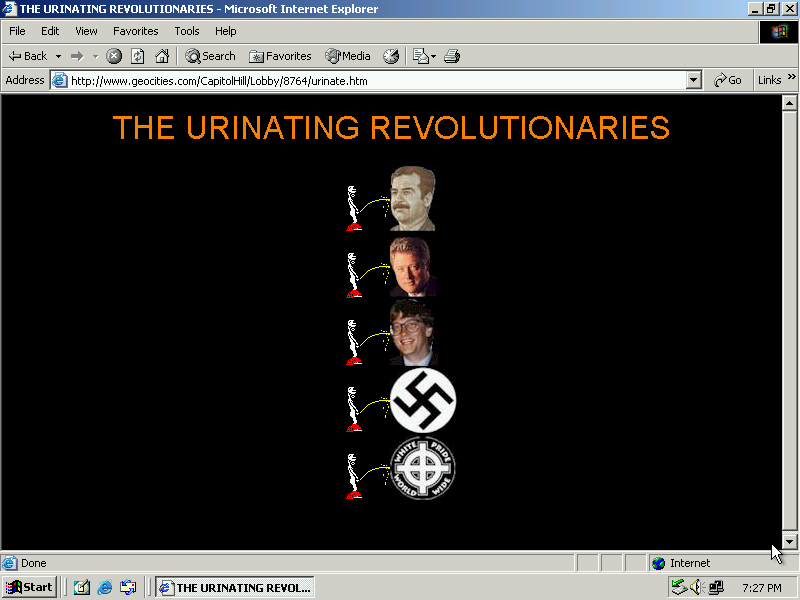Click the stick figure beside the glasses portrait
Image resolution: width=800 pixels, height=600 pixels.
pyautogui.click(x=354, y=342)
